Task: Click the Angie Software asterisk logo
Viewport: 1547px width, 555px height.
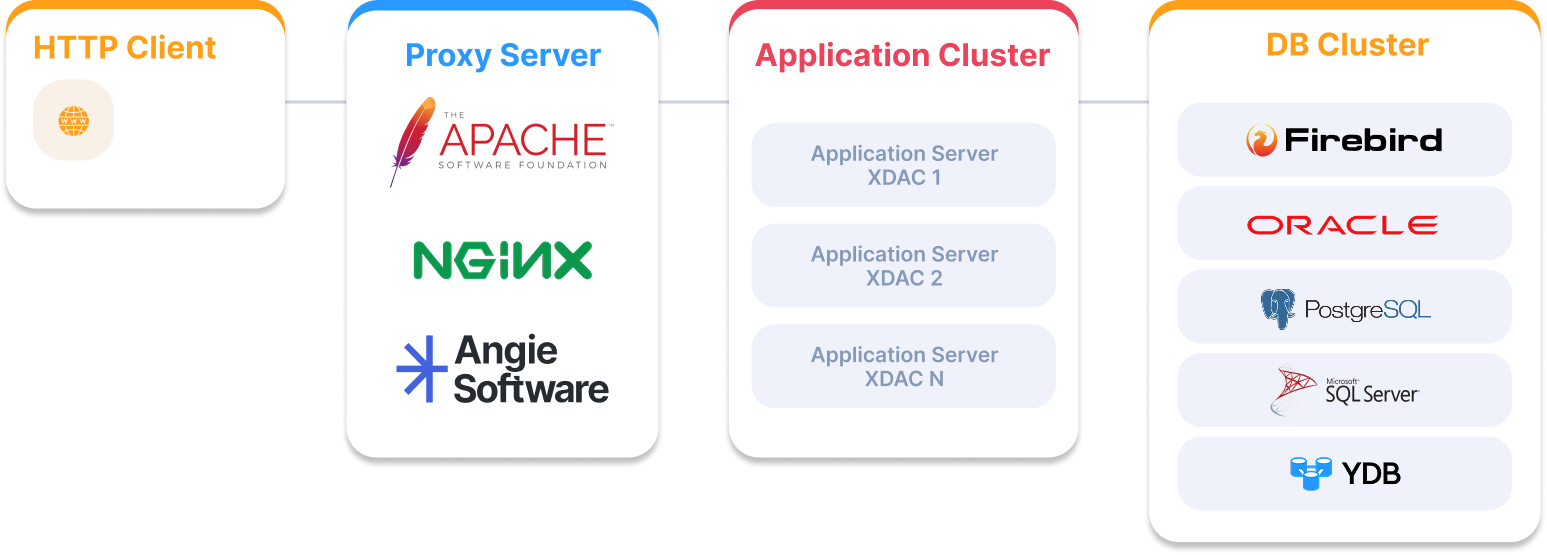Action: [x=421, y=369]
